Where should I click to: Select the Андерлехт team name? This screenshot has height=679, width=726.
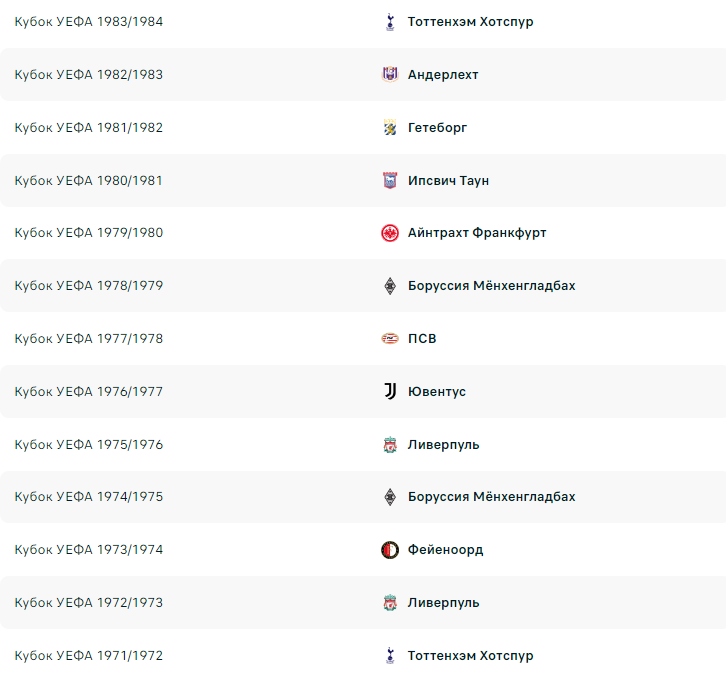point(443,75)
